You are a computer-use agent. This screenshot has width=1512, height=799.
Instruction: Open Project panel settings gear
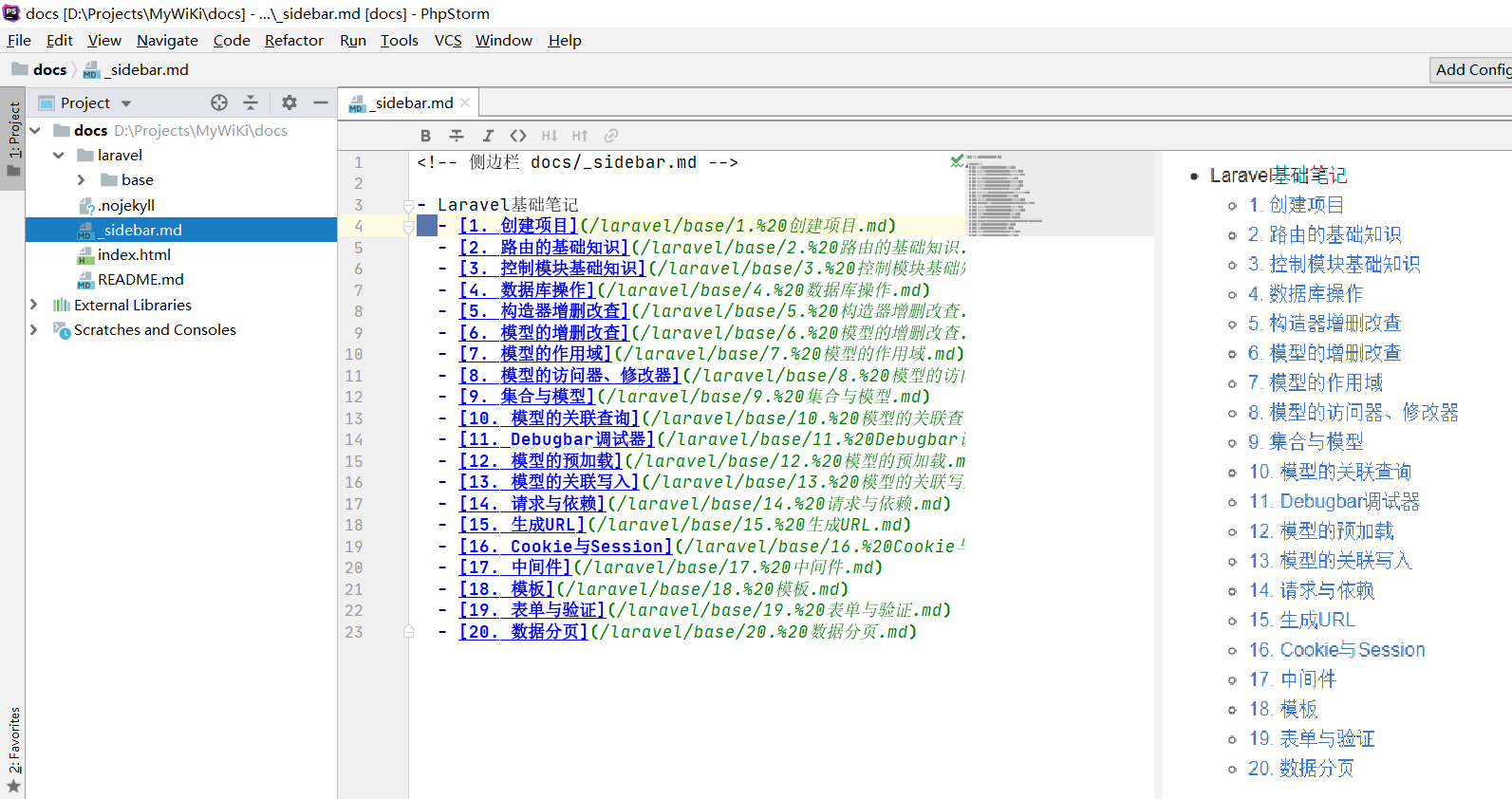289,102
